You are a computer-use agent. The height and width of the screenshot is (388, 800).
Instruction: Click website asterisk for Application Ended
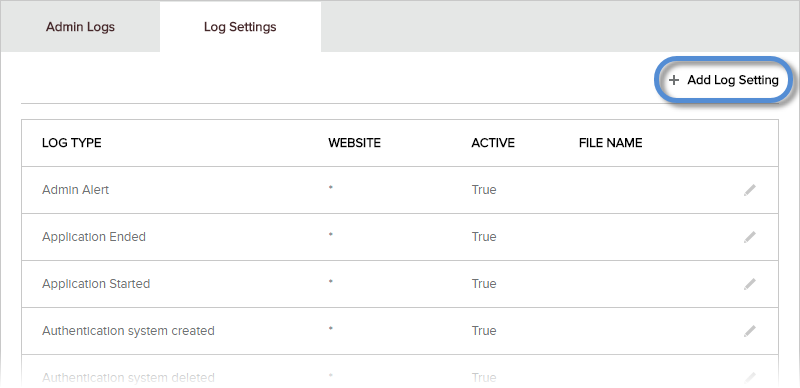click(331, 235)
